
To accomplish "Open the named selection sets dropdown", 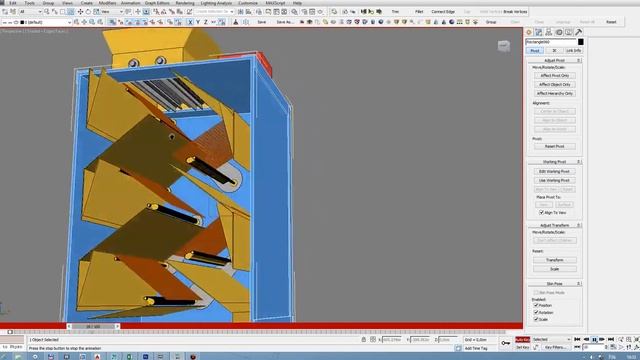I will point(215,12).
